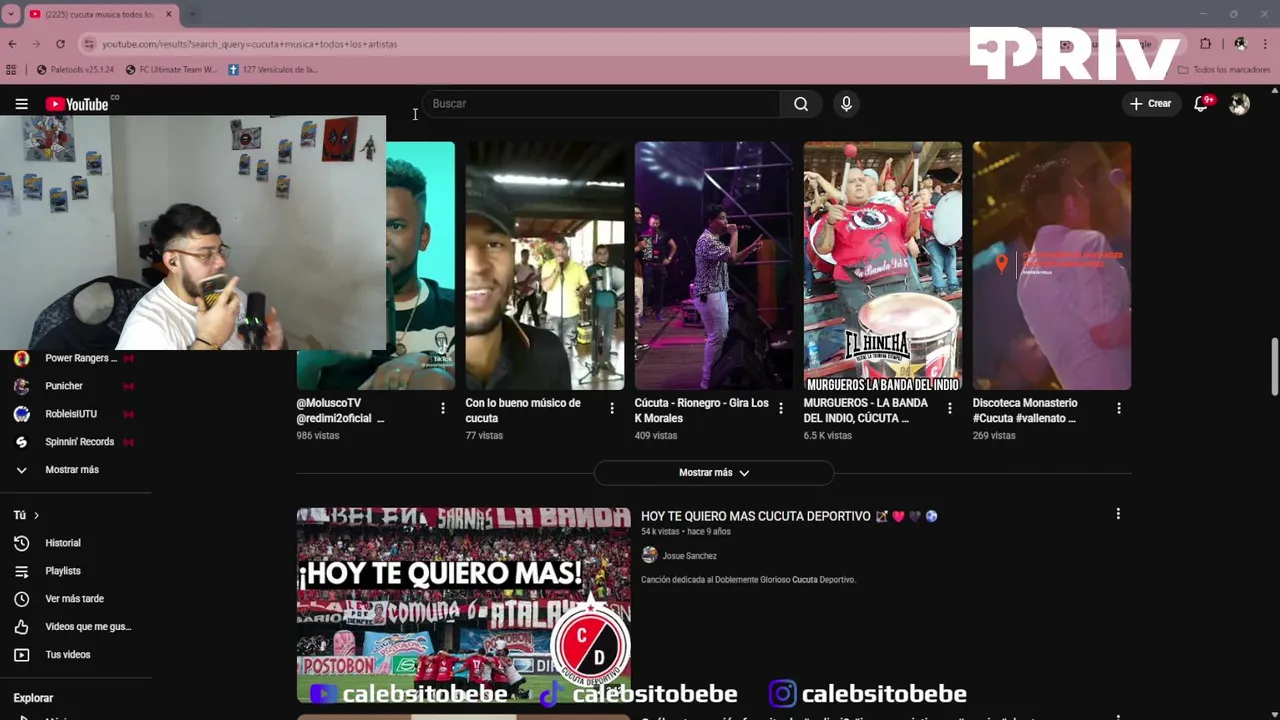Open options for MURGUEROS short
The image size is (1280, 720).
950,408
